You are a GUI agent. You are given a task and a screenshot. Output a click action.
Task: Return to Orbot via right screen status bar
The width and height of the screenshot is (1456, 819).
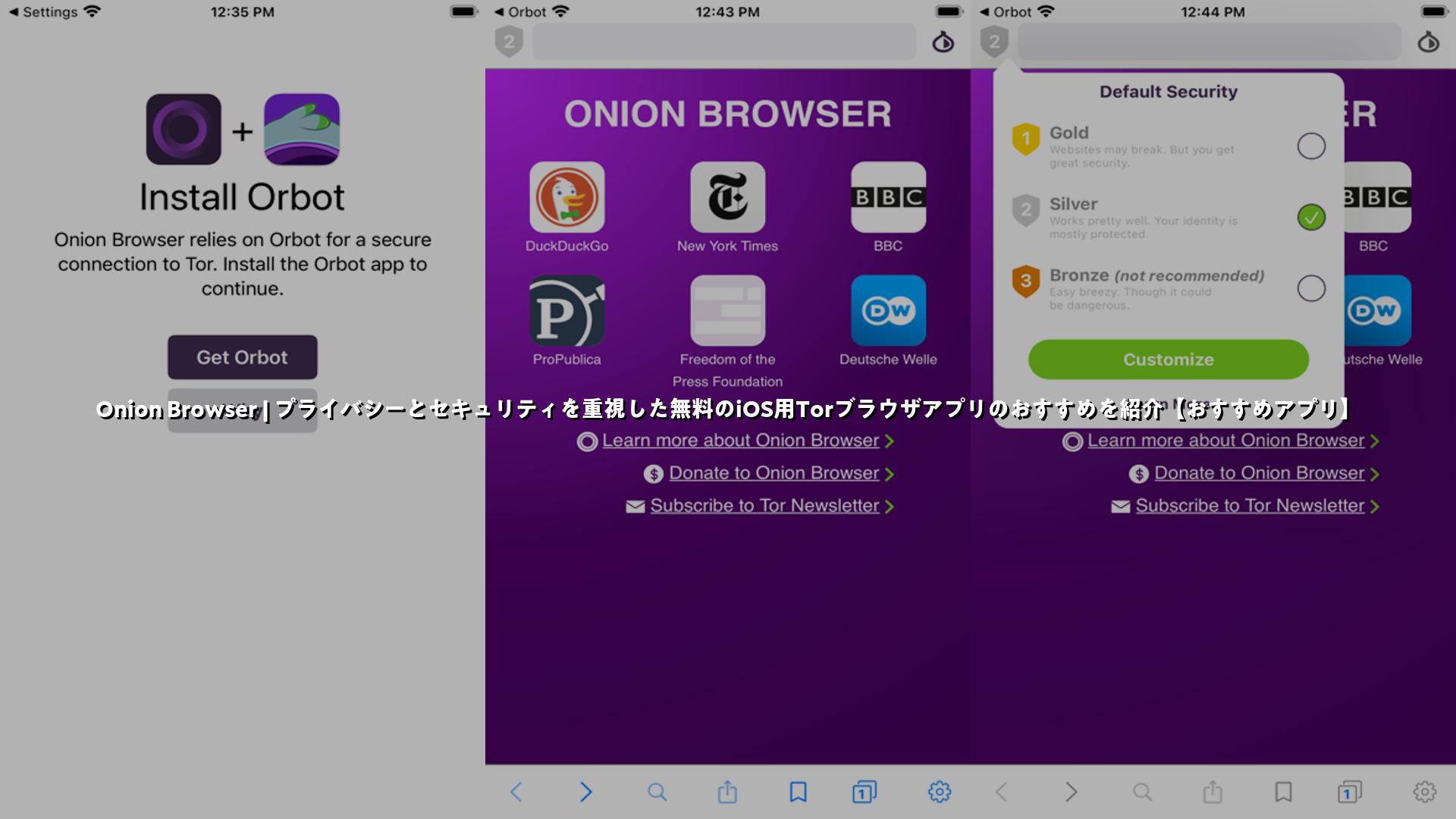[x=1005, y=12]
